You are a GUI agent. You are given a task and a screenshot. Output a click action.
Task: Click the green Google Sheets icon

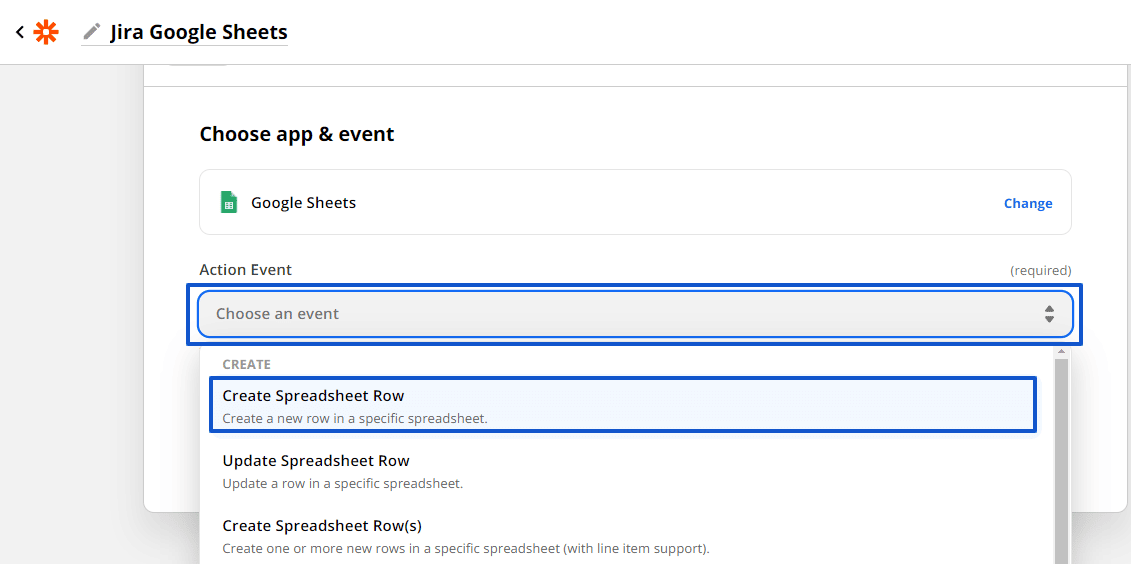(229, 202)
